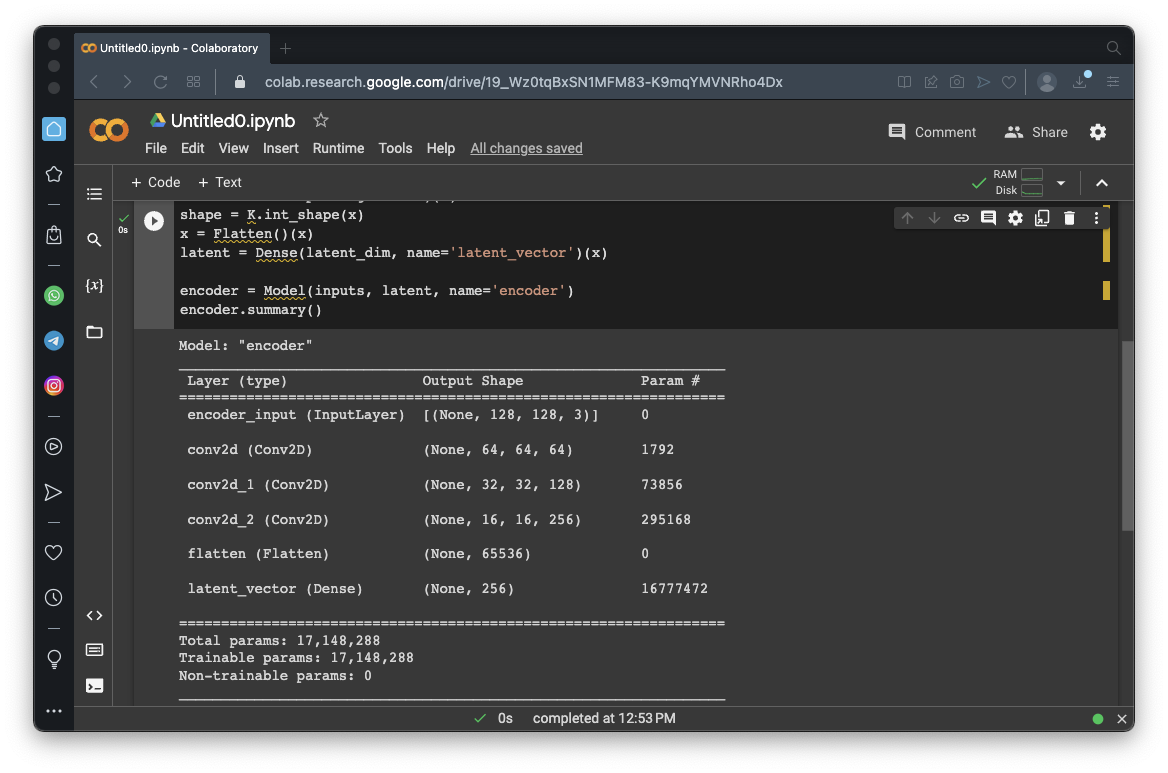Mirror cell in tab
The height and width of the screenshot is (773, 1168).
click(1042, 218)
